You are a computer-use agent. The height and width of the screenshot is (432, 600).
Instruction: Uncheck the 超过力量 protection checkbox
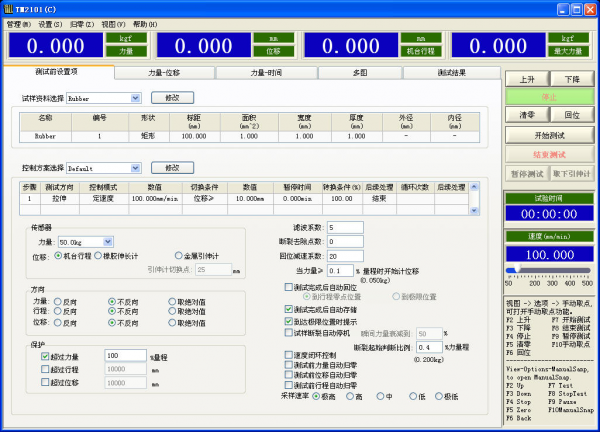pos(44,355)
